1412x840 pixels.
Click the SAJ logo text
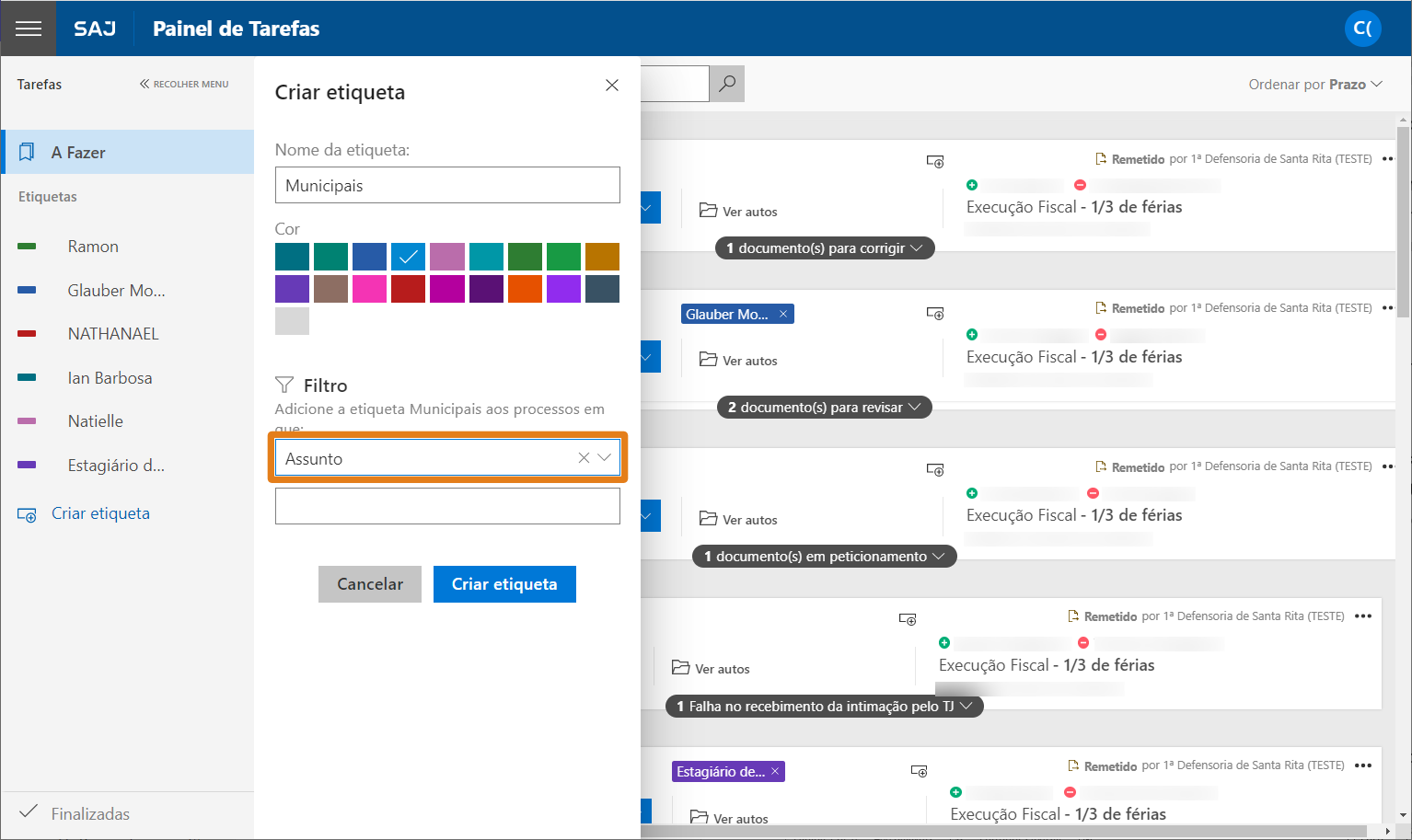pos(95,29)
